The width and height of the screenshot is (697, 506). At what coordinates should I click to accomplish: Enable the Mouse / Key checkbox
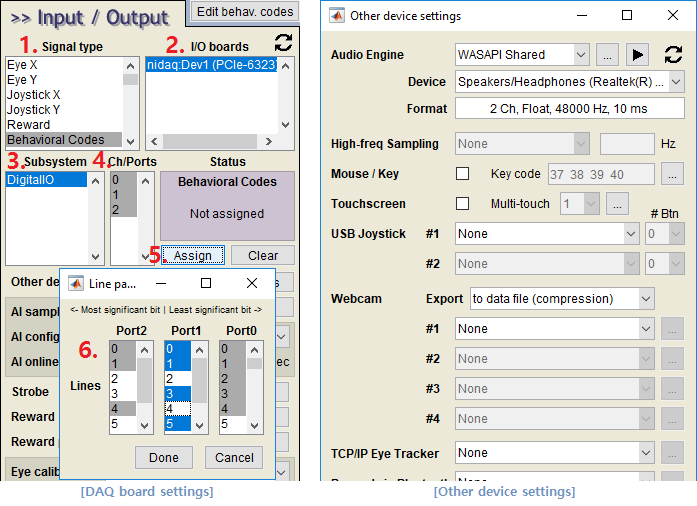click(x=462, y=173)
